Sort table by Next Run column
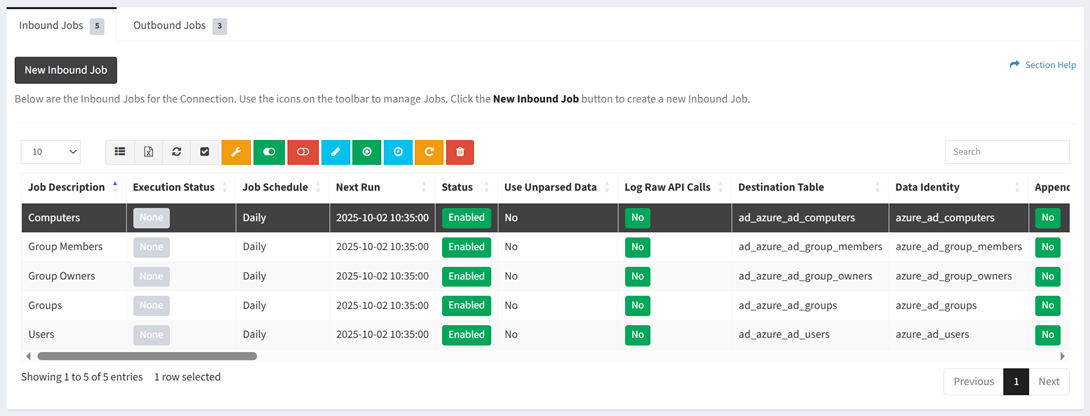Screen dimensions: 1090x416 357,187
